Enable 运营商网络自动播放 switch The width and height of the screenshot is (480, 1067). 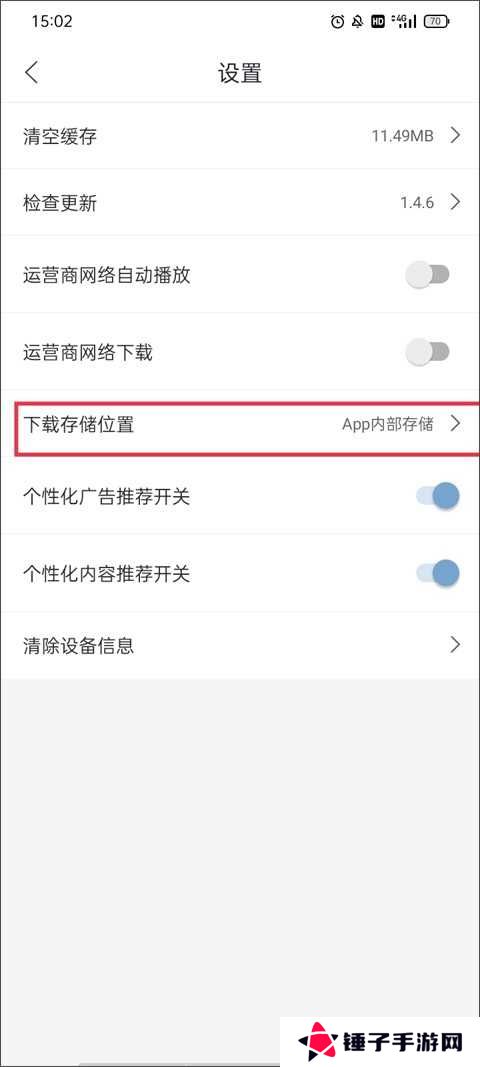428,275
